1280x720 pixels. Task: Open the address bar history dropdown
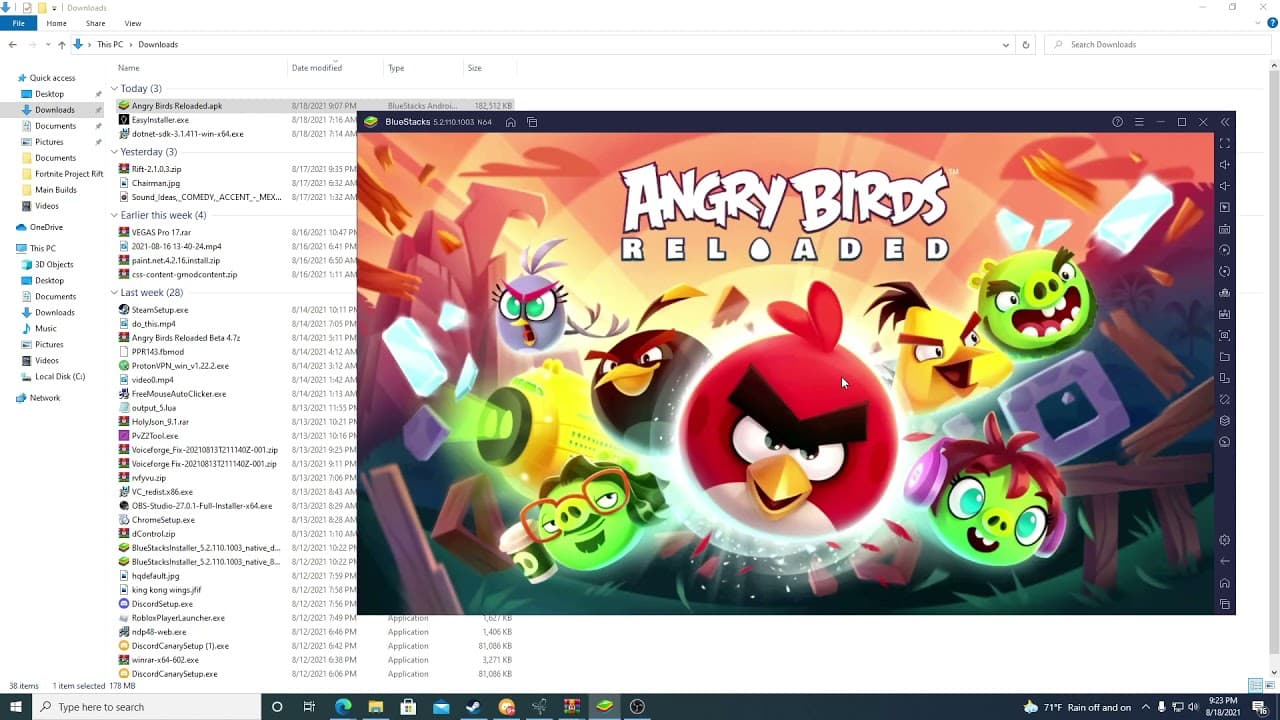point(1005,45)
